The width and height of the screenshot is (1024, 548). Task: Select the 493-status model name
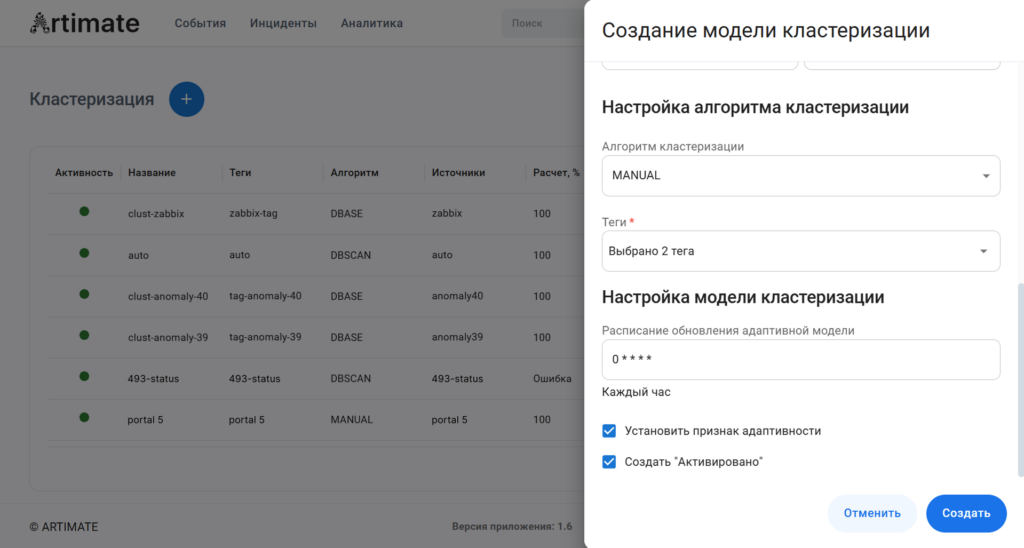coord(153,379)
